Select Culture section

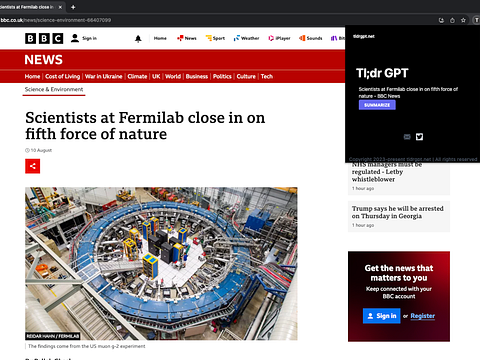(246, 76)
